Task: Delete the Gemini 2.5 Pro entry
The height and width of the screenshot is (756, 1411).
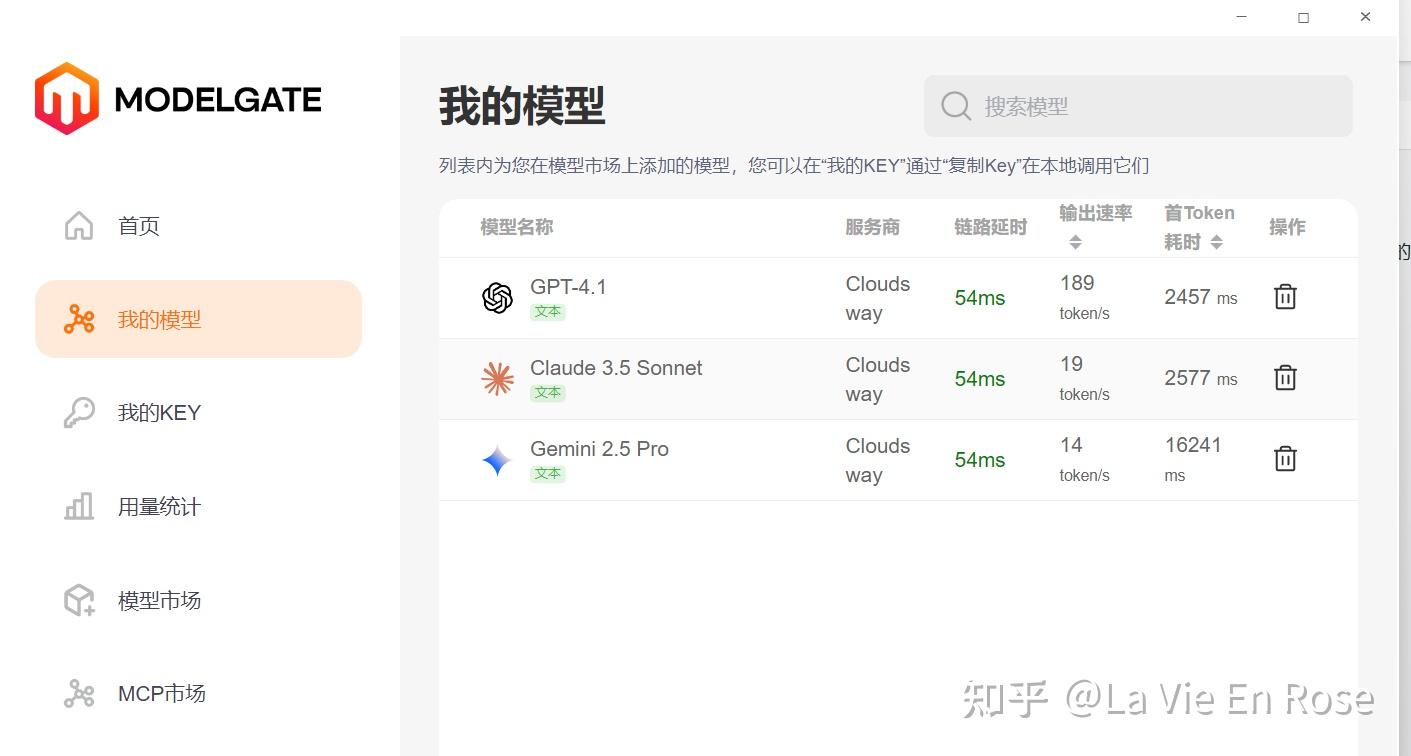Action: (x=1285, y=458)
